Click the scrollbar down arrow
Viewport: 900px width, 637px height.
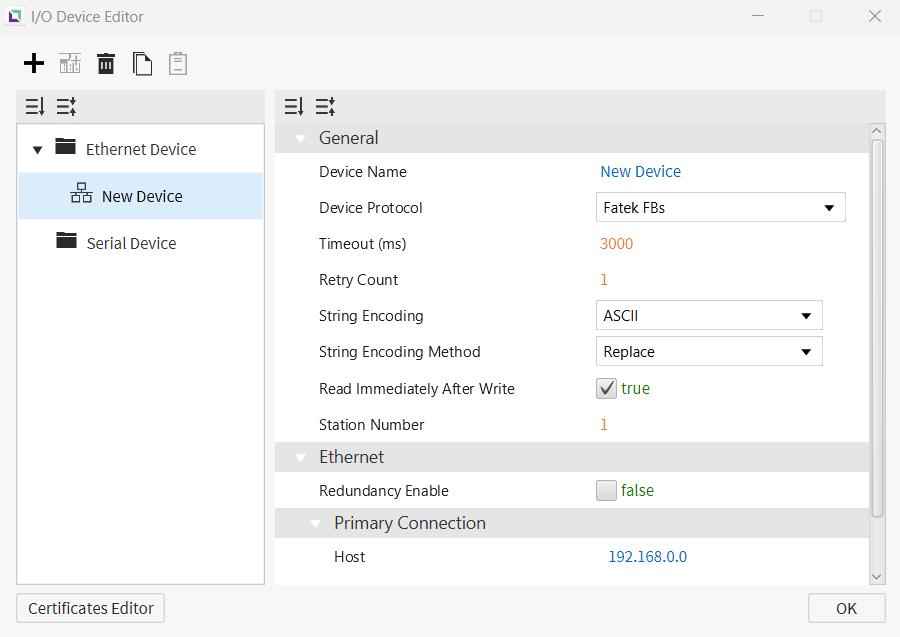[877, 577]
